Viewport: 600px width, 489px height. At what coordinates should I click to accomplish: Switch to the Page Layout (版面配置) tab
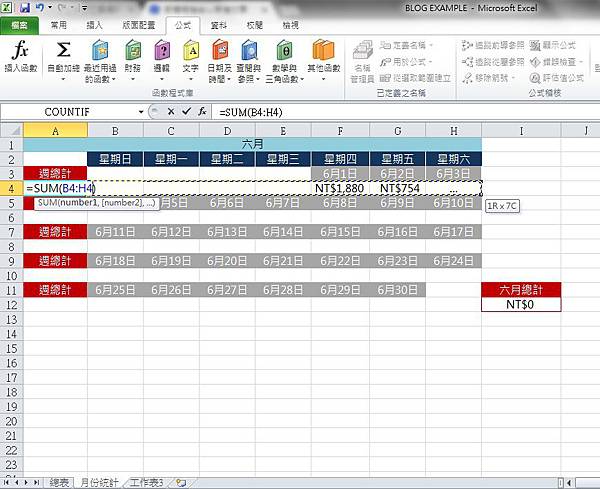click(x=139, y=25)
